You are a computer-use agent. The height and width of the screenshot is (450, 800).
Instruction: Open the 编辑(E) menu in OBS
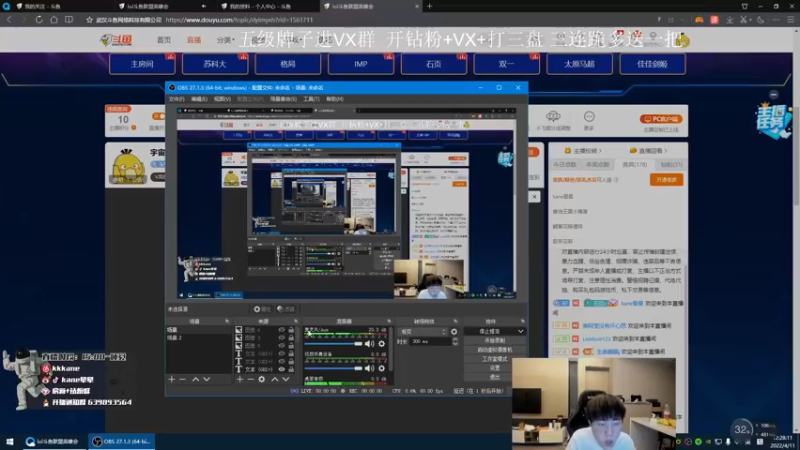199,99
